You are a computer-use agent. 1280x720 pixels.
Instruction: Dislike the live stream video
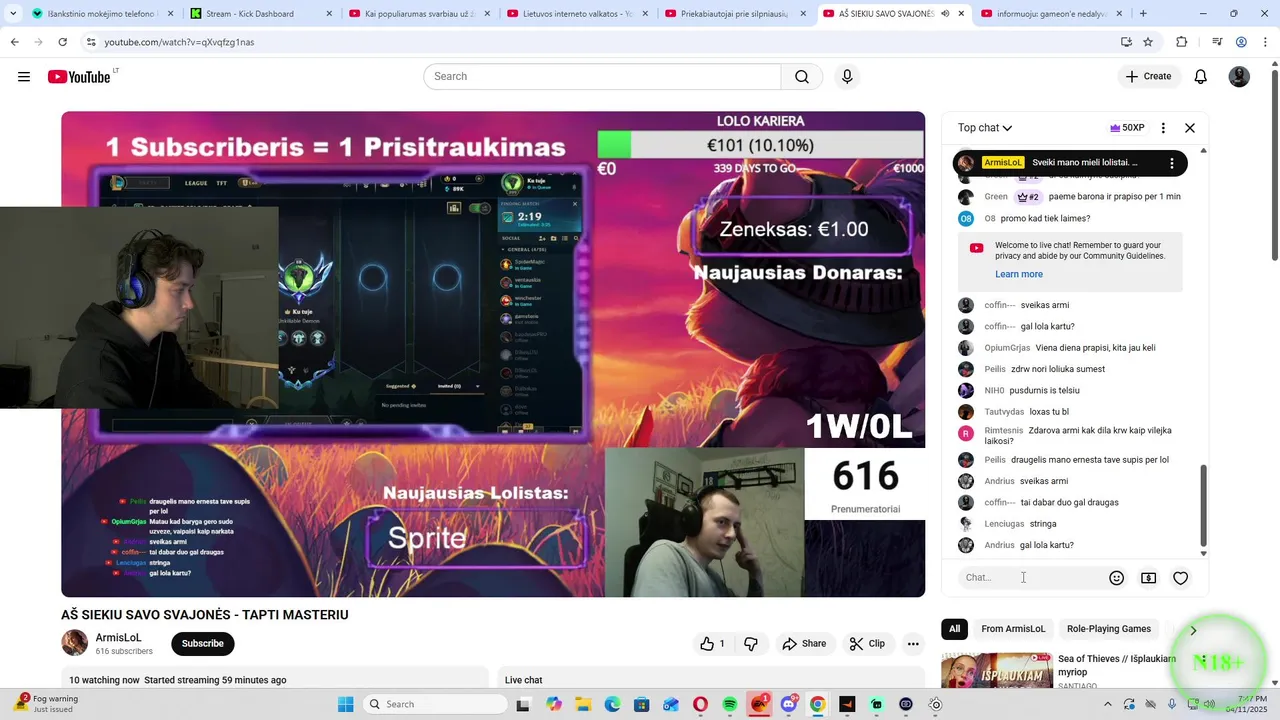[751, 644]
